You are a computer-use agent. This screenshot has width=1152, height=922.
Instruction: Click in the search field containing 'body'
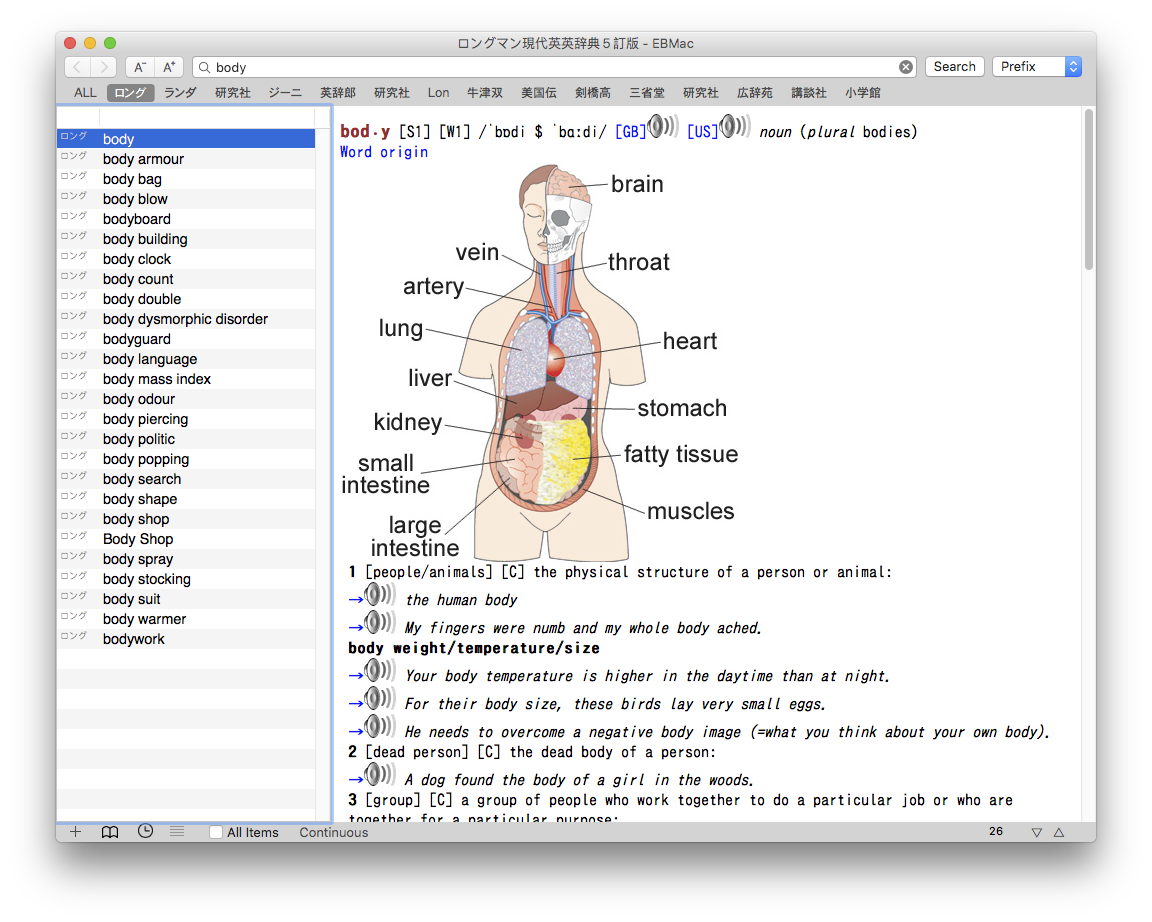click(554, 67)
